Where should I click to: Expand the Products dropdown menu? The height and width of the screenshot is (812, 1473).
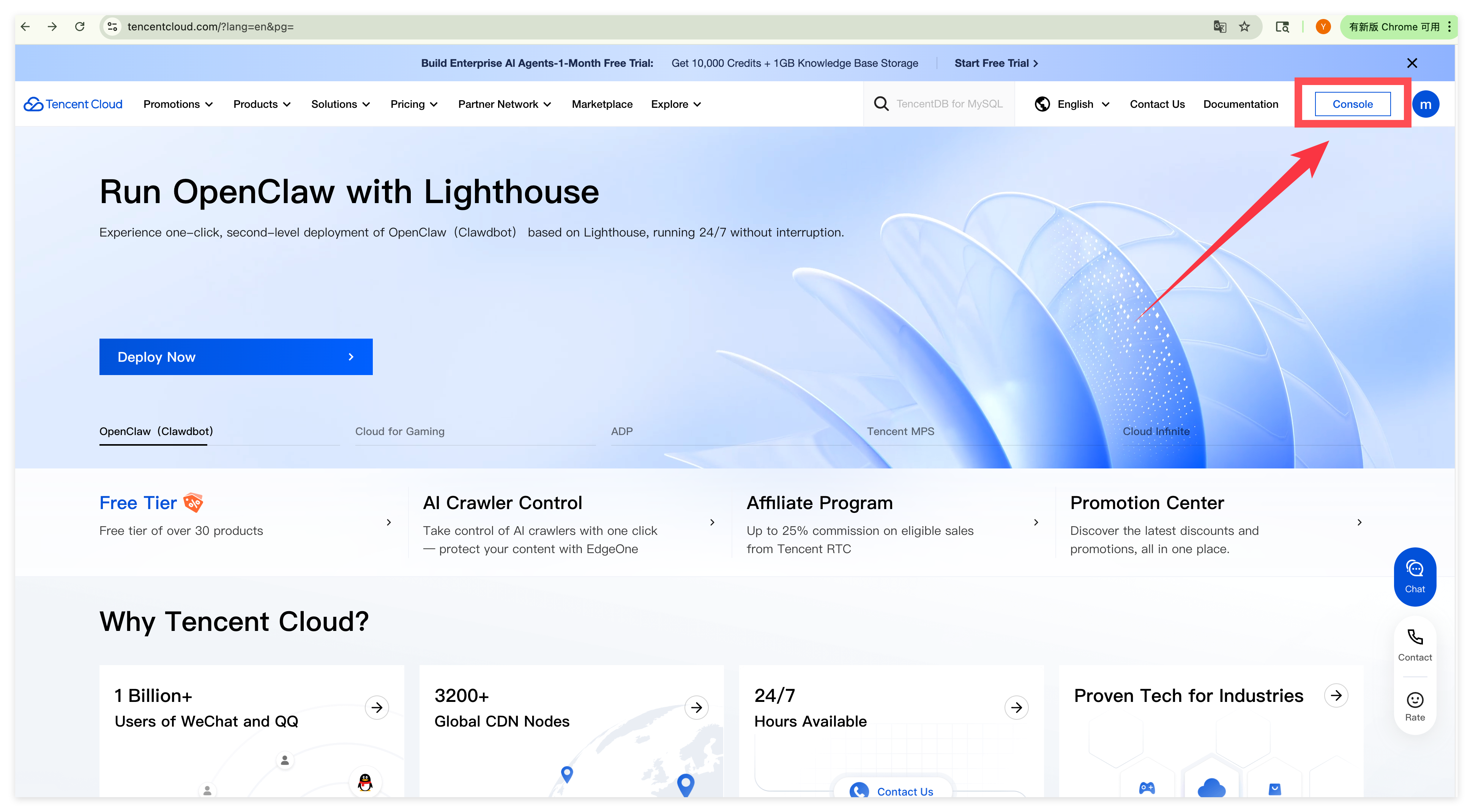(x=262, y=104)
